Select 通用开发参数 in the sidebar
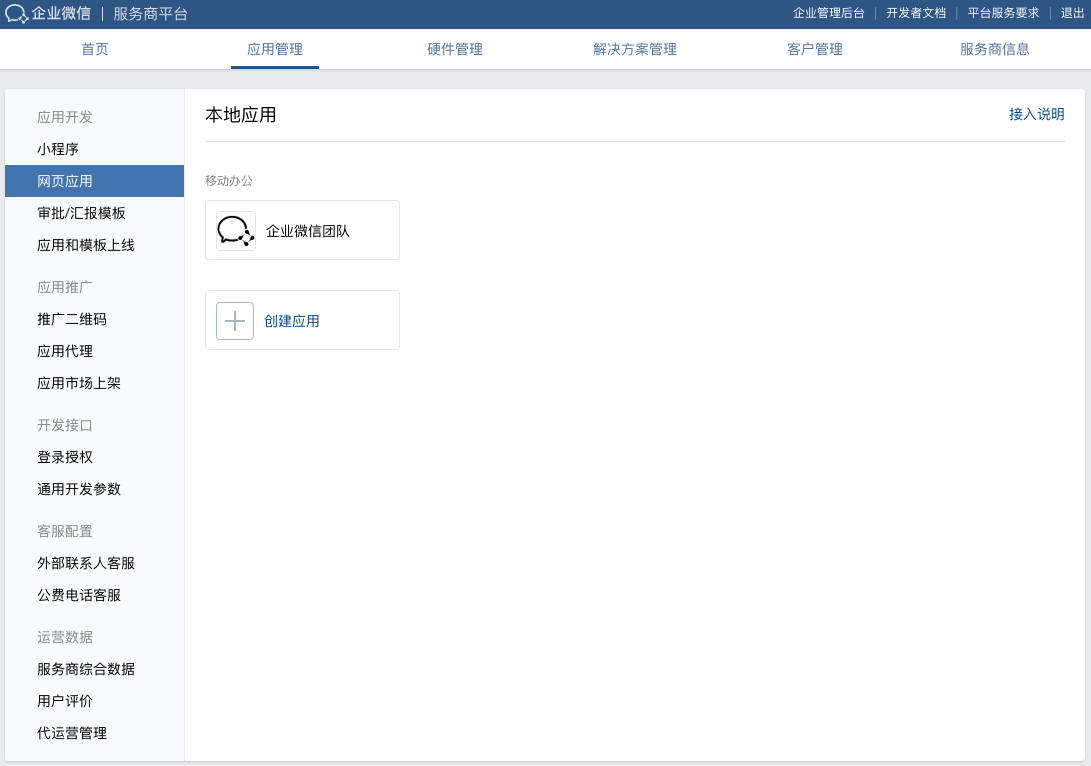Viewport: 1091px width, 766px height. click(95, 489)
